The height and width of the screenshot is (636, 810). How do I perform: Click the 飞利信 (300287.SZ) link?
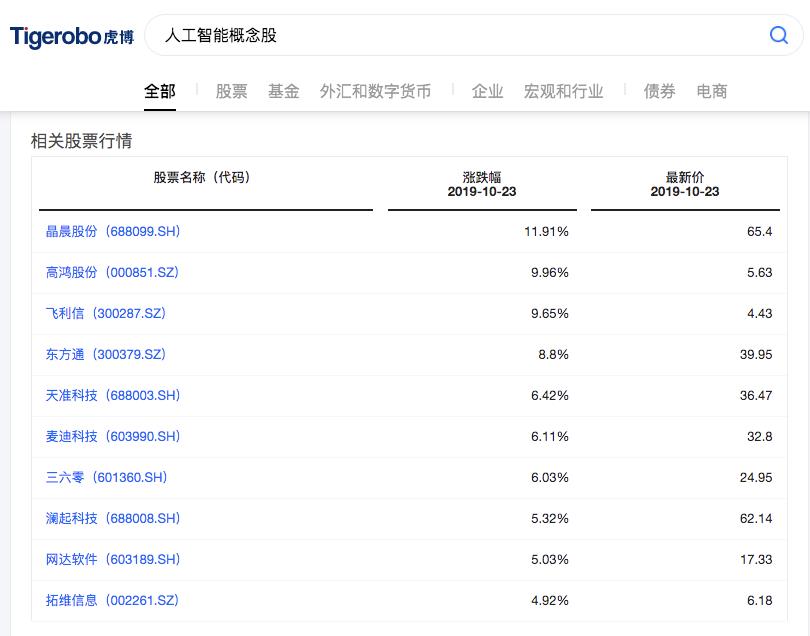(106, 313)
